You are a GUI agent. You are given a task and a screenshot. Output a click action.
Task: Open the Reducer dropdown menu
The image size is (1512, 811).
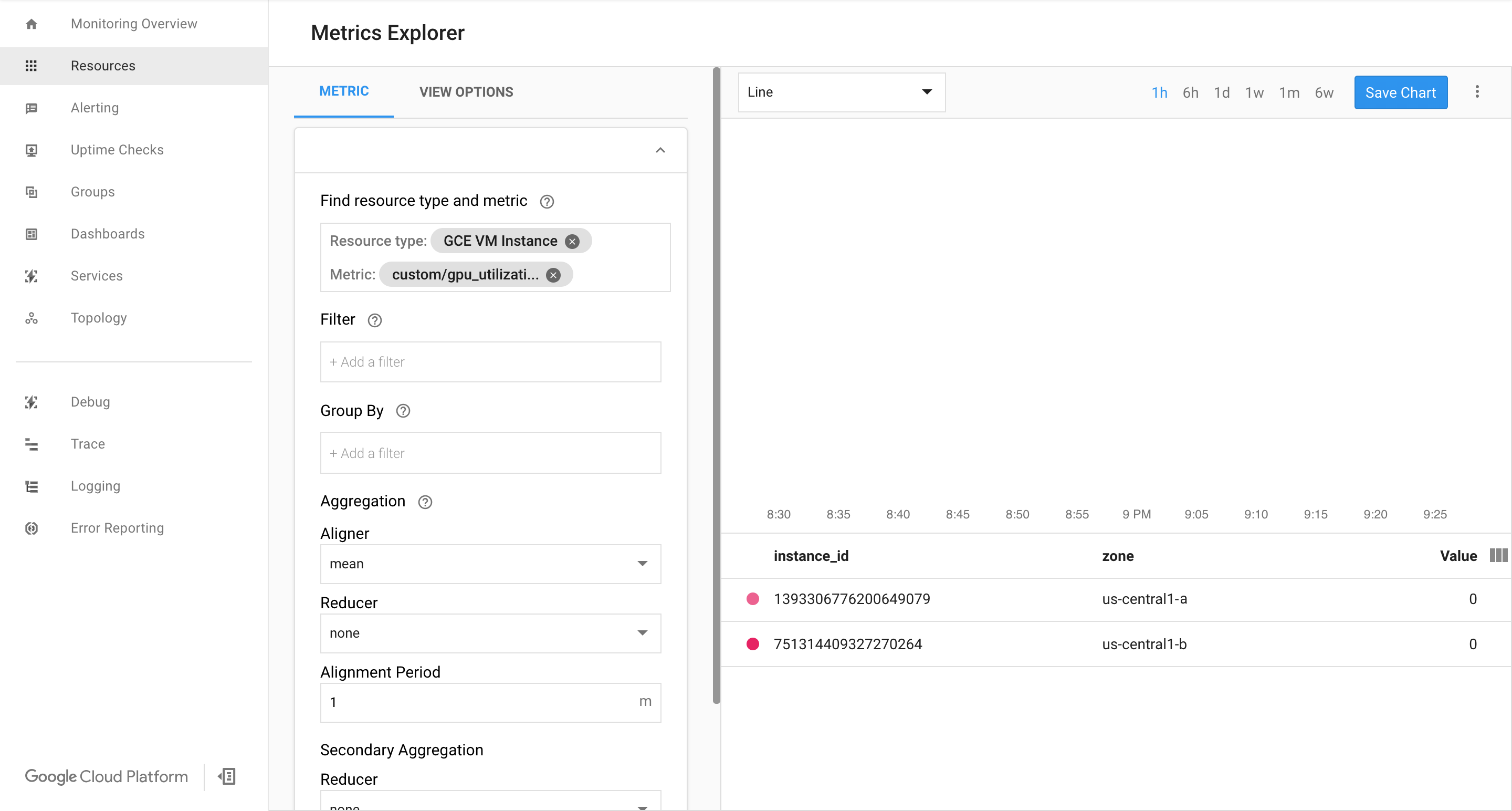click(x=490, y=633)
